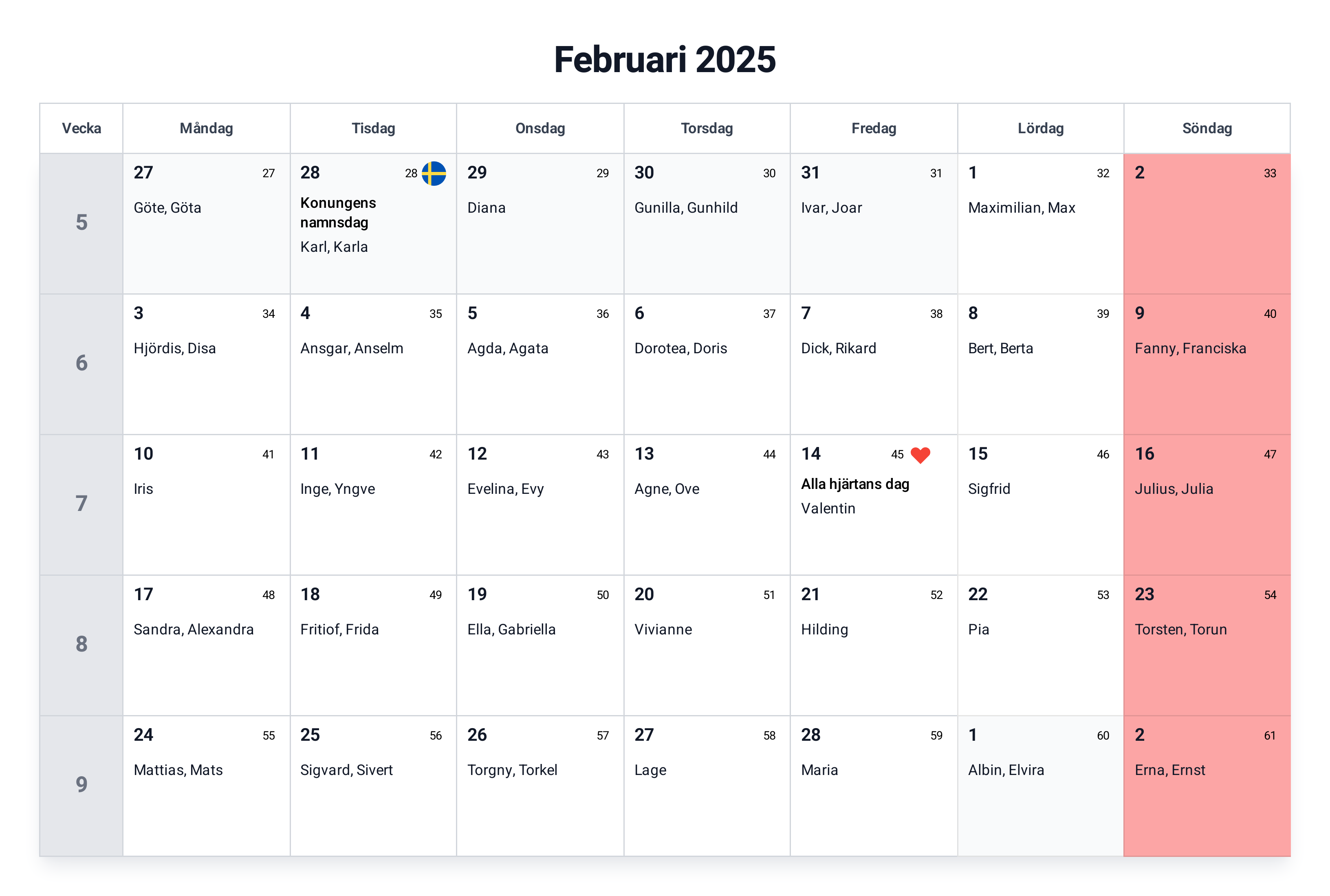Open the Konungens namnsdag event
The height and width of the screenshot is (896, 1330).
(338, 213)
